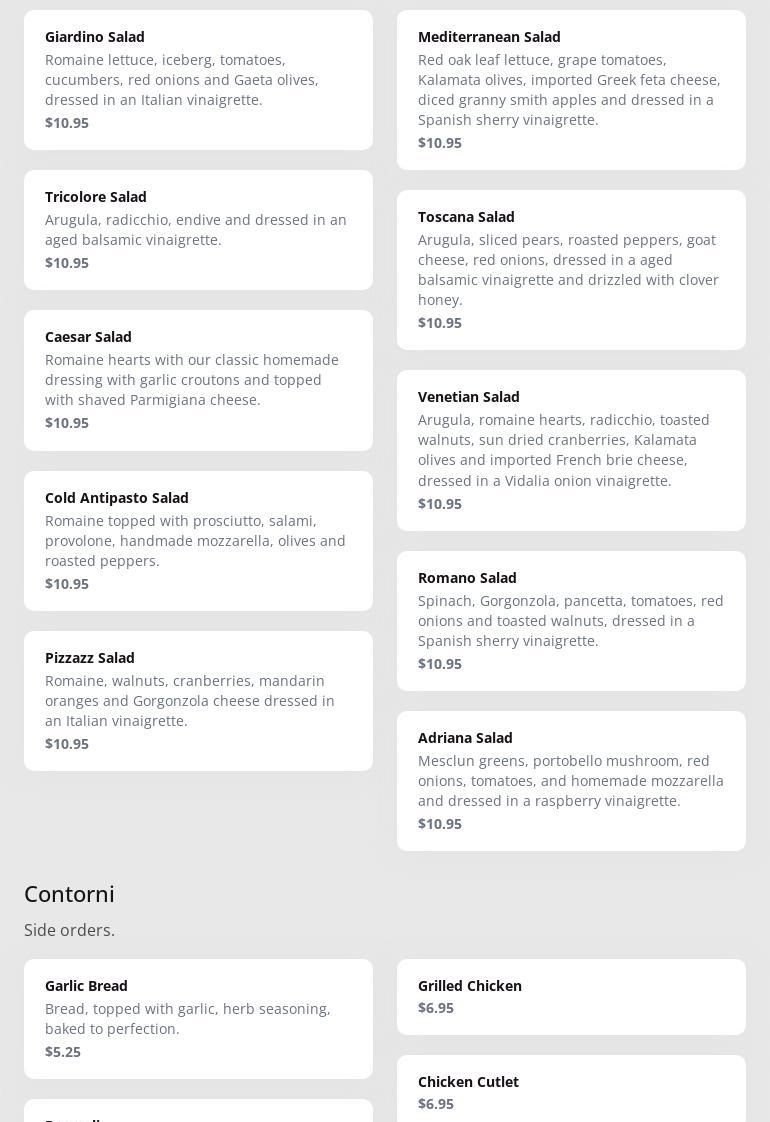
Task: Click the Caesar Salad title text
Action: (x=88, y=337)
